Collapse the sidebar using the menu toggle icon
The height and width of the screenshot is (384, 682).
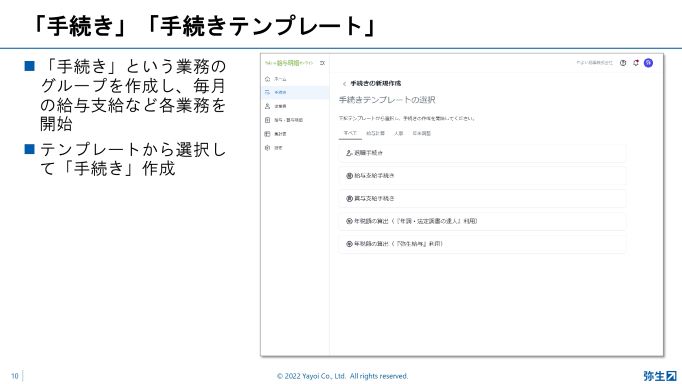pos(322,63)
